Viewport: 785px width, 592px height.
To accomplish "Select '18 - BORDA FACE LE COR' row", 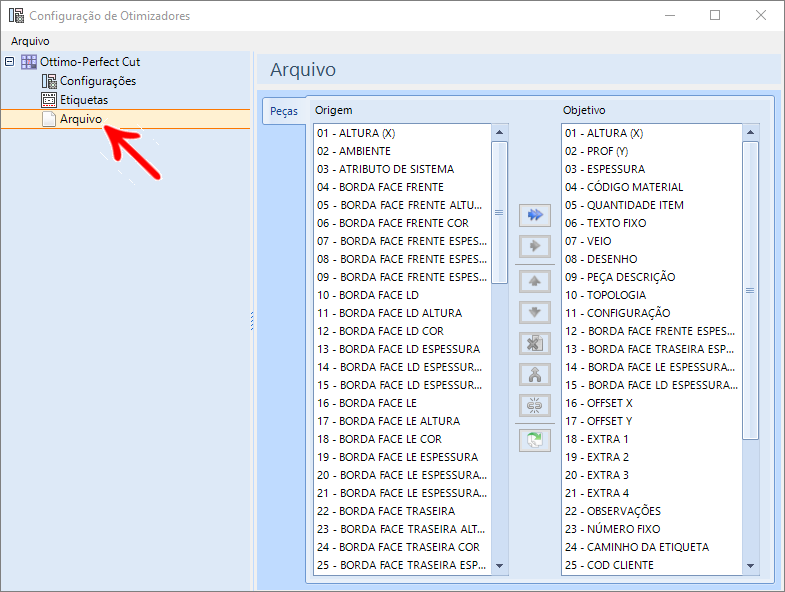I will tap(403, 440).
